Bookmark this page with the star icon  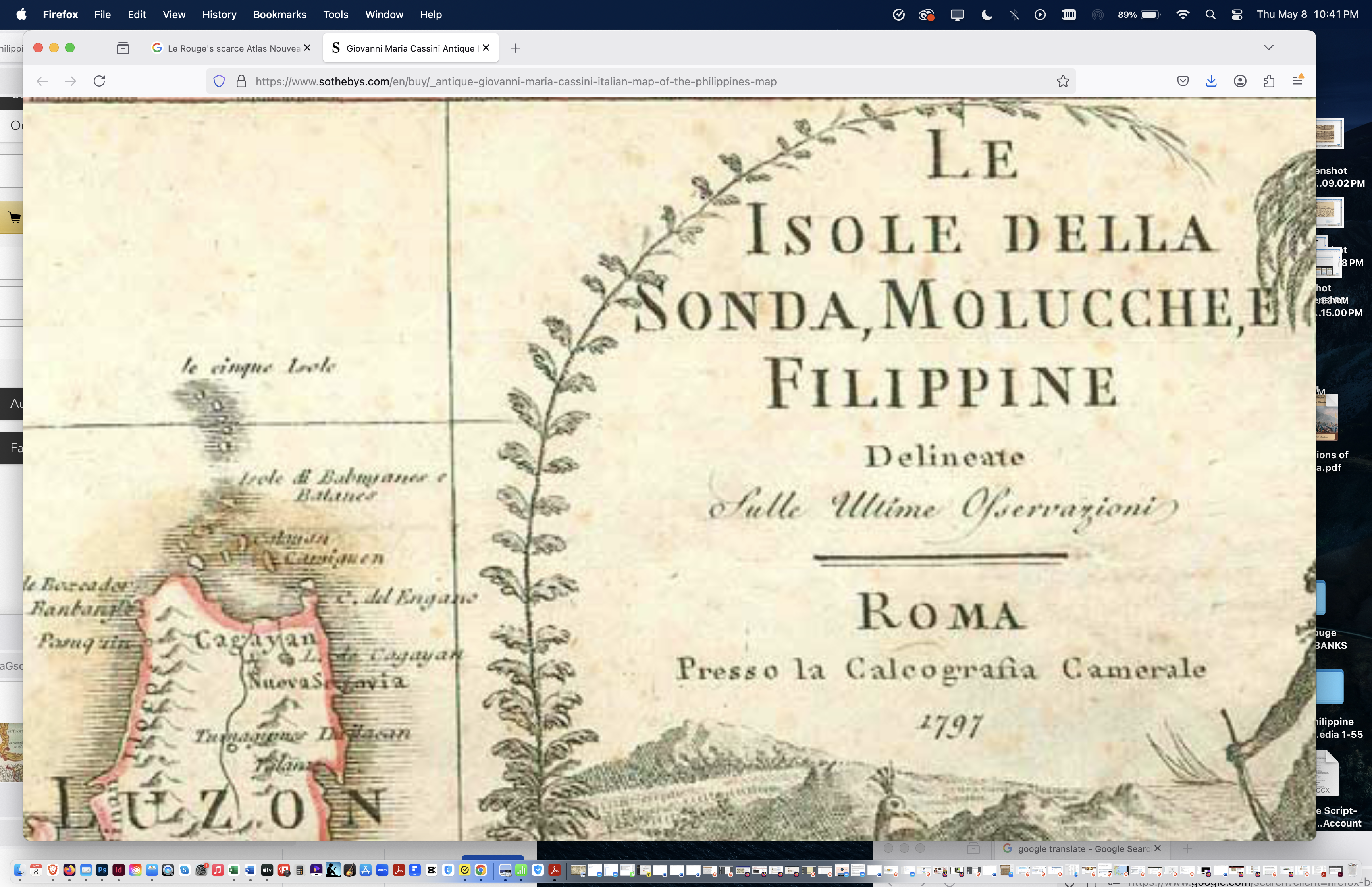point(1063,81)
